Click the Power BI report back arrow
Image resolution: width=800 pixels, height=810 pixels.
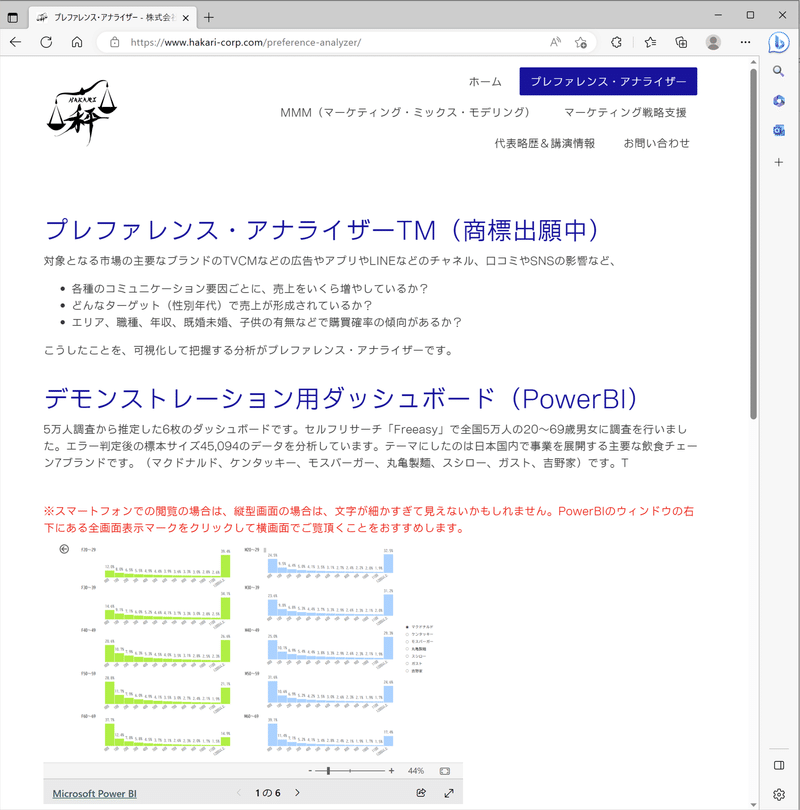pyautogui.click(x=64, y=549)
